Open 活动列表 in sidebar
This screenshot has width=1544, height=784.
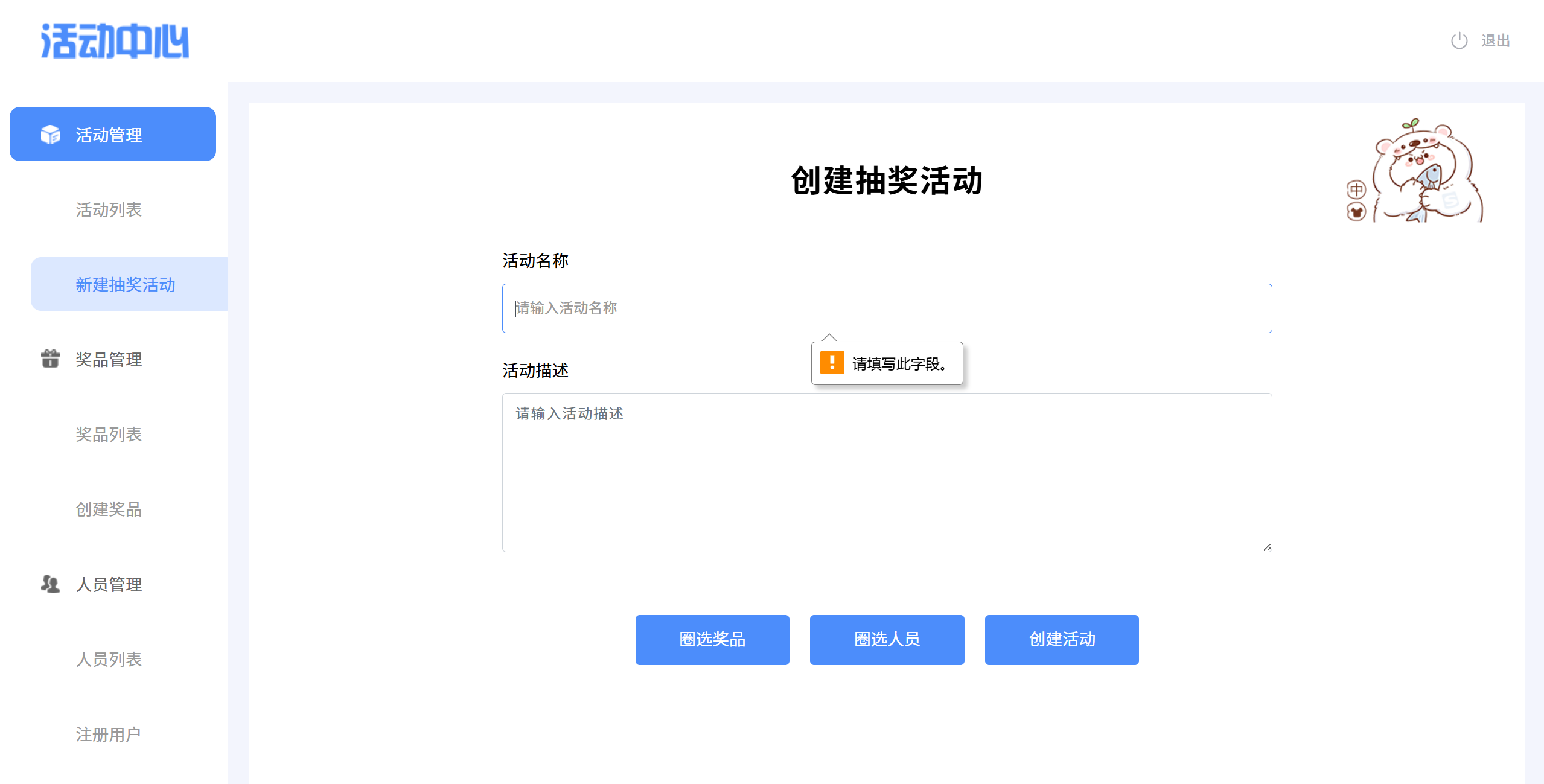pos(109,209)
